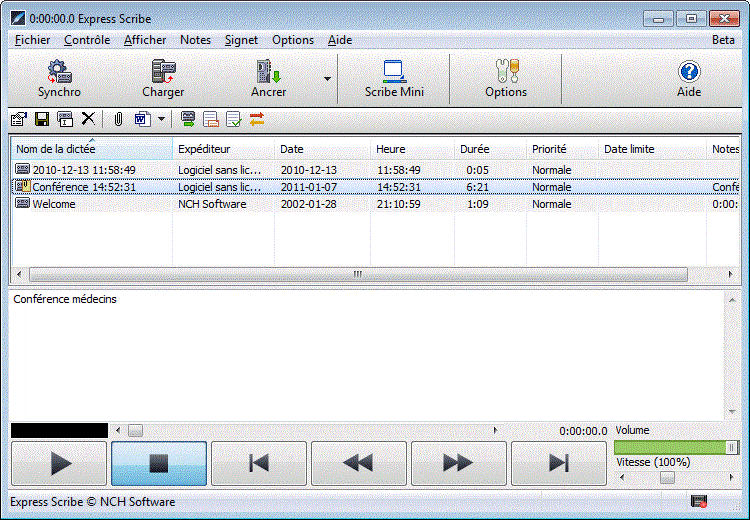750x520 pixels.
Task: Click the playback position slider thumb
Action: tap(135, 431)
